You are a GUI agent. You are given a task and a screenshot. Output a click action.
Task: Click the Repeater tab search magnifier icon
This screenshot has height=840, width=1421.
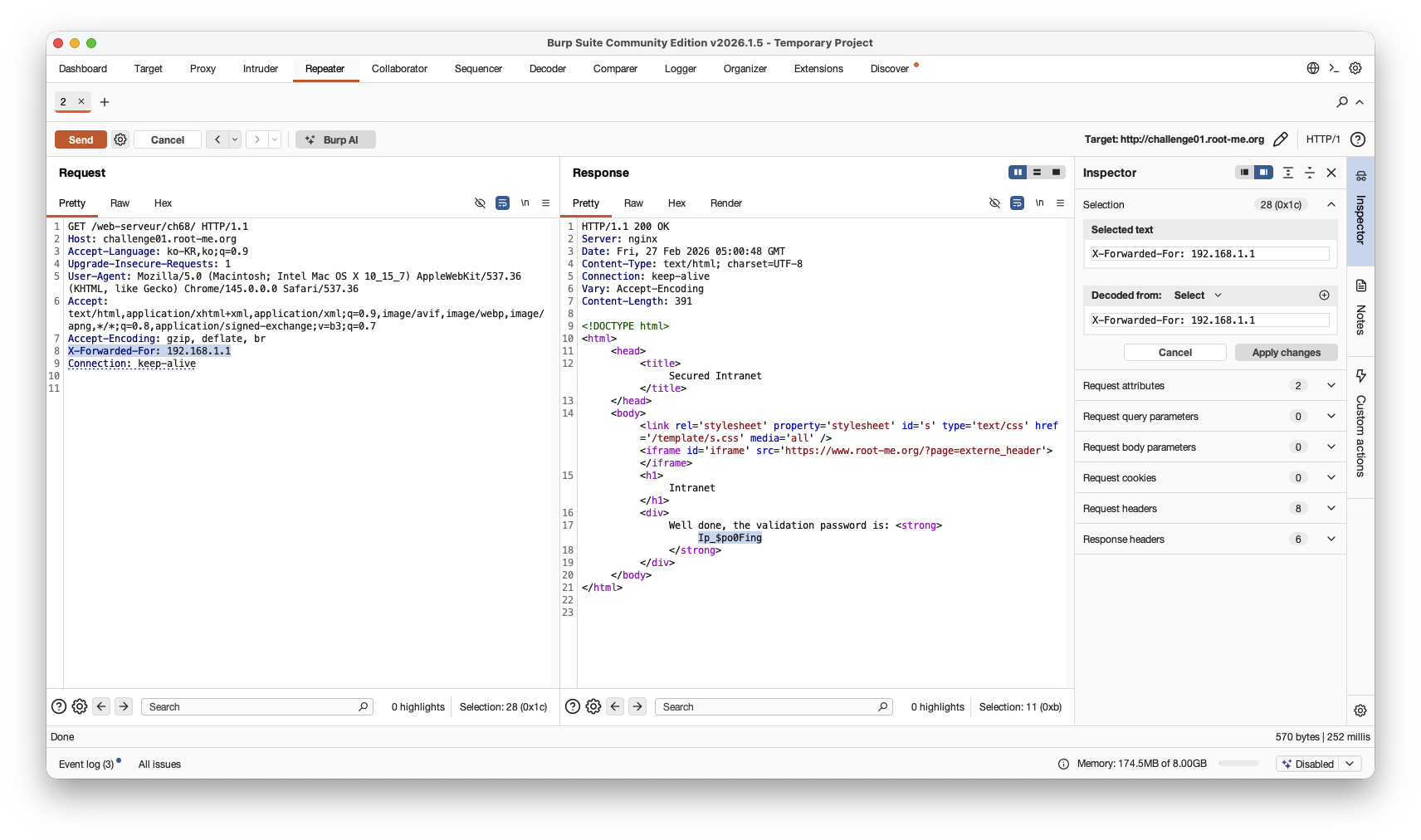click(x=1342, y=102)
